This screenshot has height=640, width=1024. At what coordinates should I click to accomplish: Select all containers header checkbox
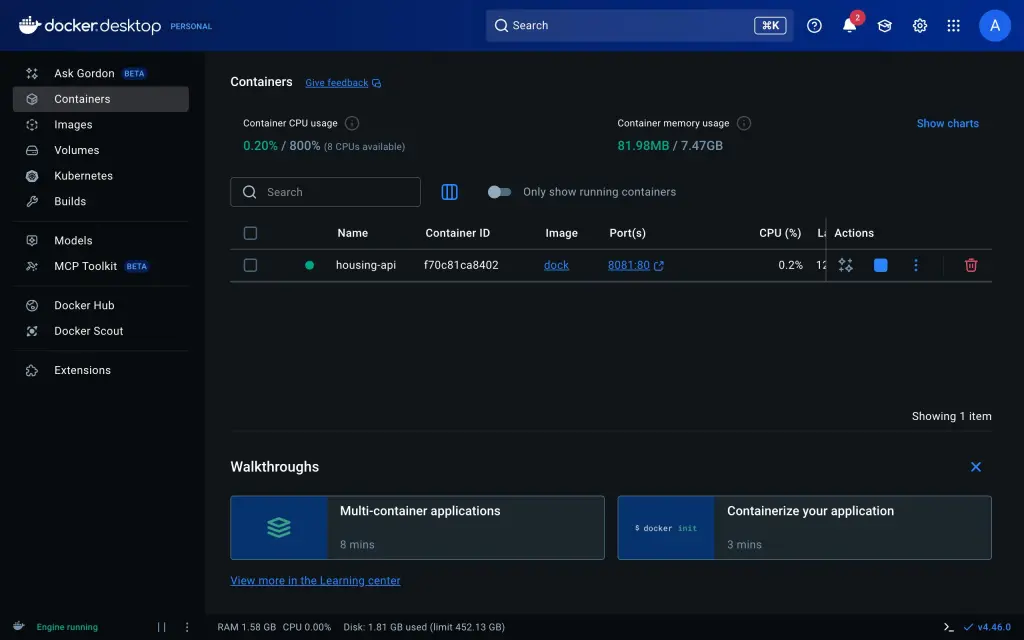[x=250, y=233]
